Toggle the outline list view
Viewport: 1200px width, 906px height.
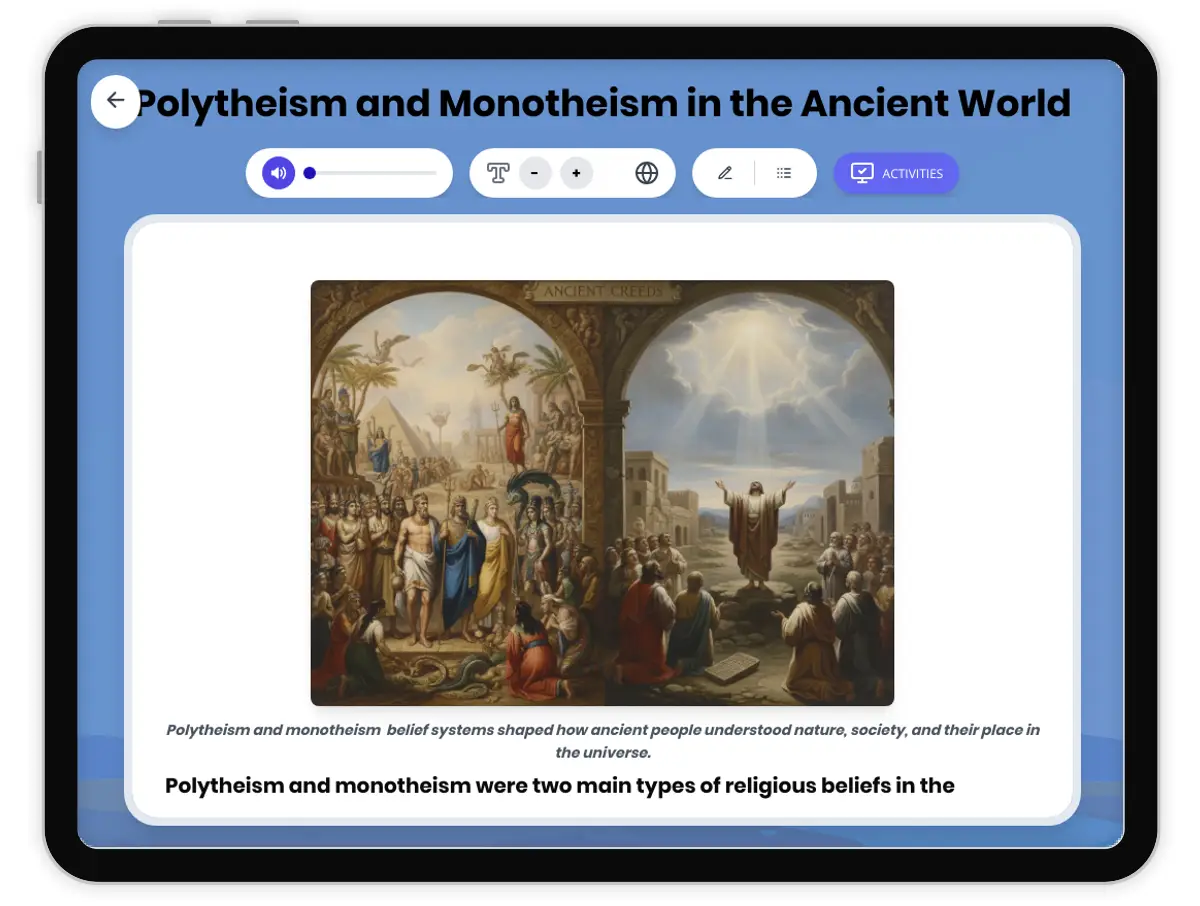(x=784, y=172)
